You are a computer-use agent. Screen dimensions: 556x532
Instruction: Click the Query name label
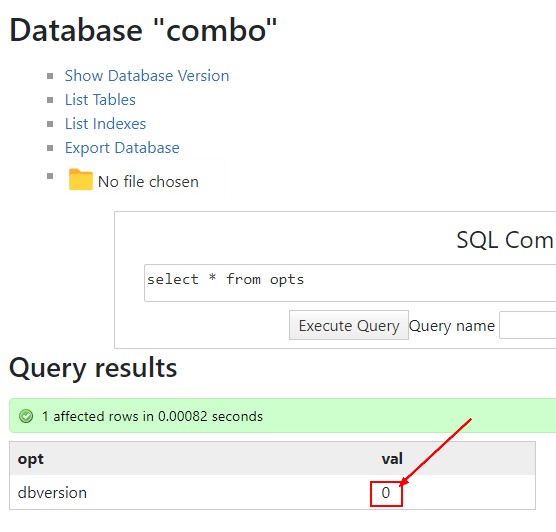[452, 326]
